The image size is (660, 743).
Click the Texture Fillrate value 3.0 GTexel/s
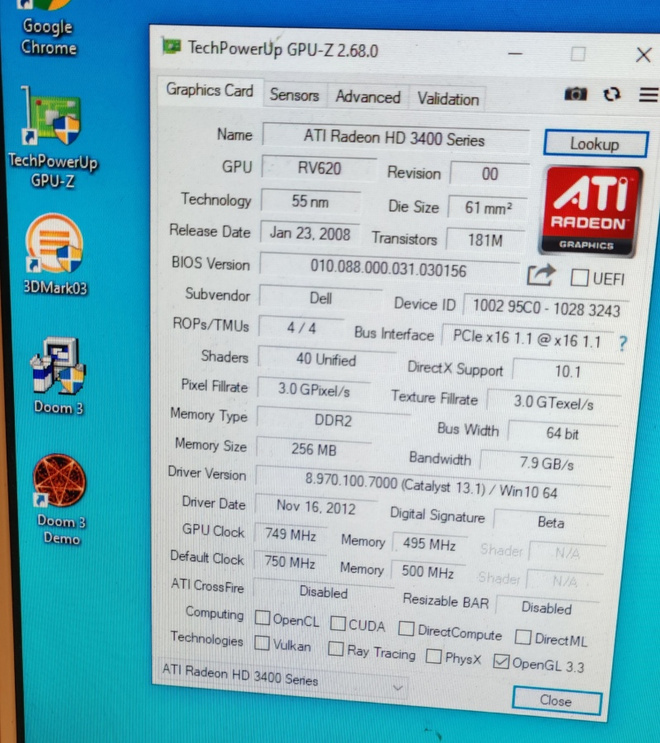pyautogui.click(x=553, y=403)
